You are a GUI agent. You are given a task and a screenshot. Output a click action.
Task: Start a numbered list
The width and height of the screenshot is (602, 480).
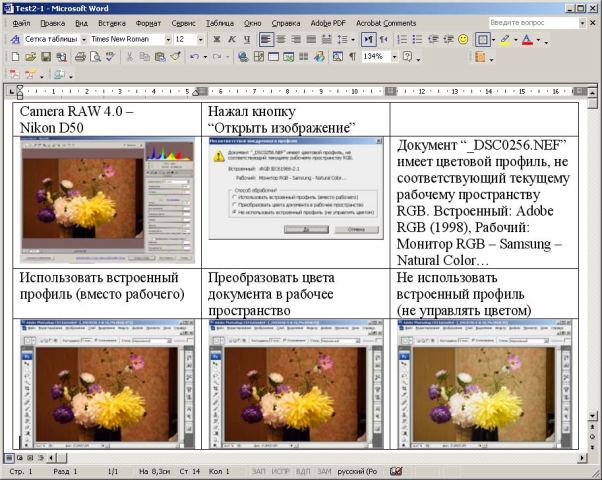[x=402, y=40]
